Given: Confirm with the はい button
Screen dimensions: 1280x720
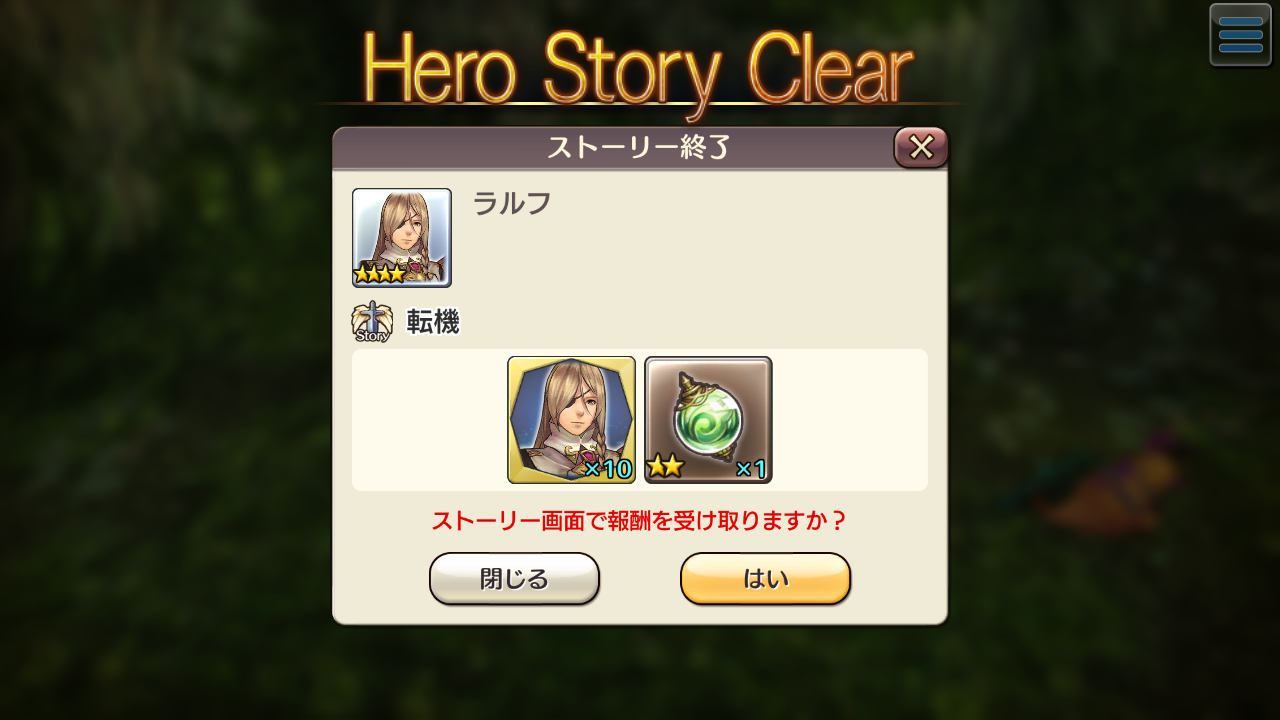Looking at the screenshot, I should (x=765, y=579).
